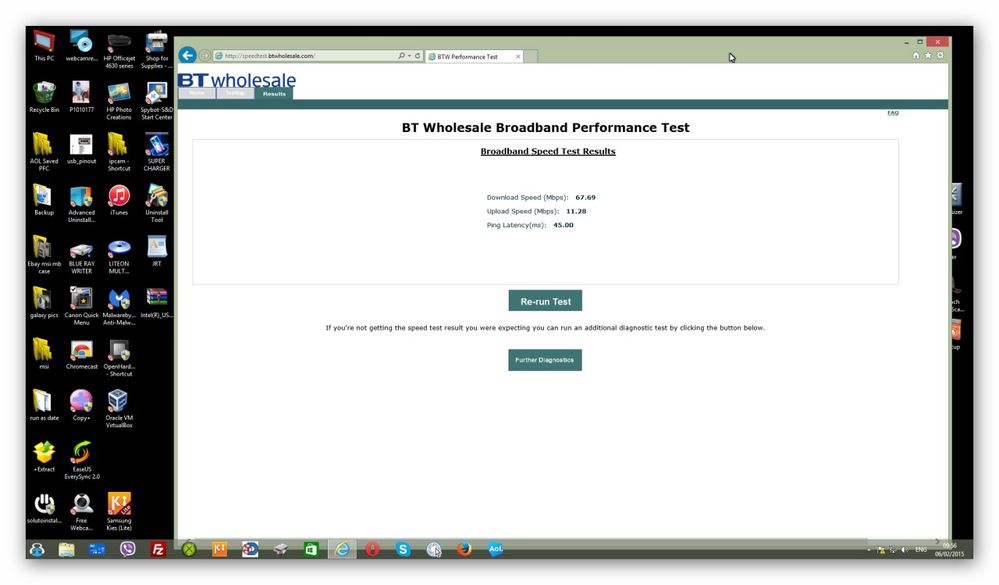Click upload speed value 11.28

click(576, 211)
